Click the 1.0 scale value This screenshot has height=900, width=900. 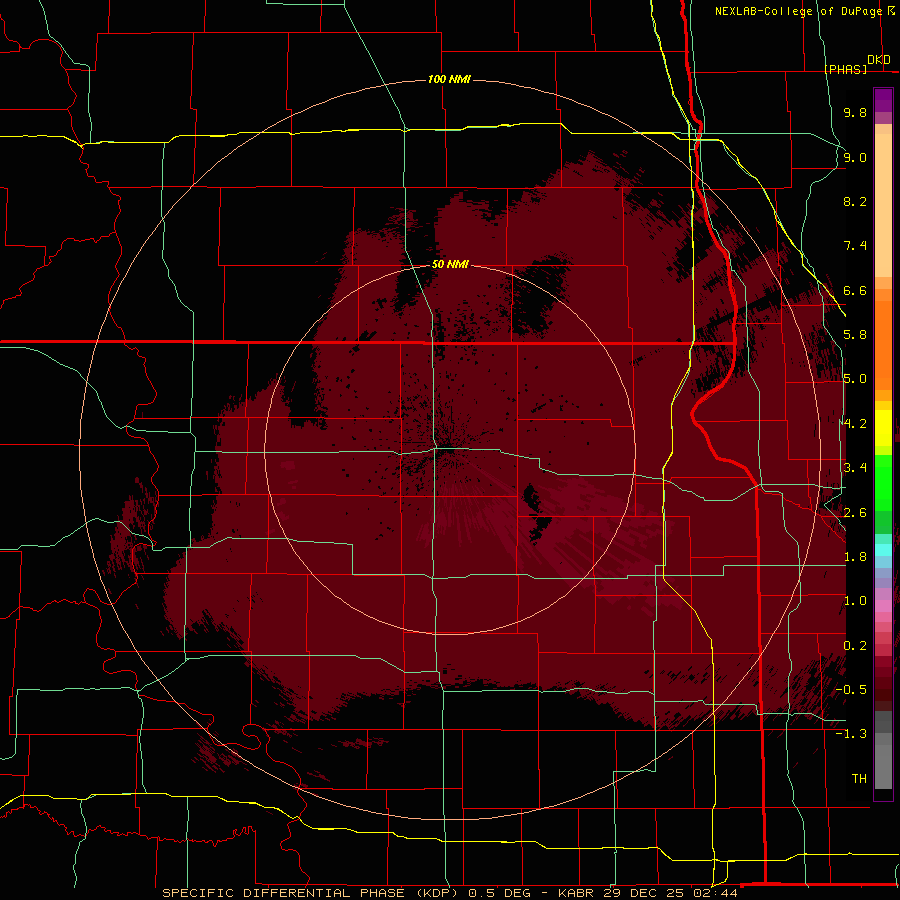coord(855,601)
